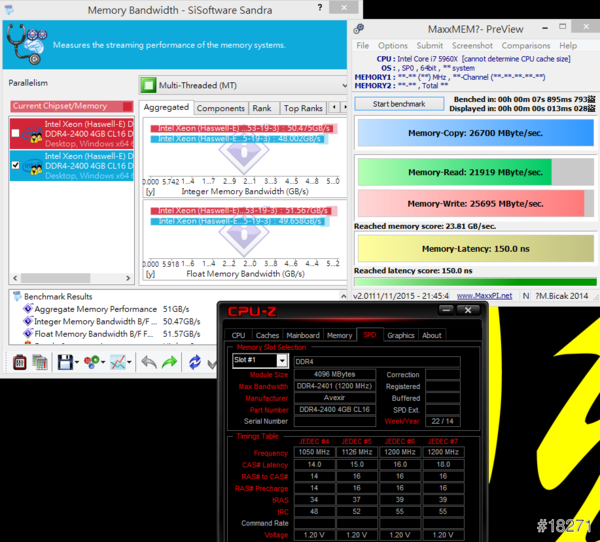This screenshot has width=600, height=542.
Task: Open the MaxxMEM Submit menu
Action: coord(430,46)
